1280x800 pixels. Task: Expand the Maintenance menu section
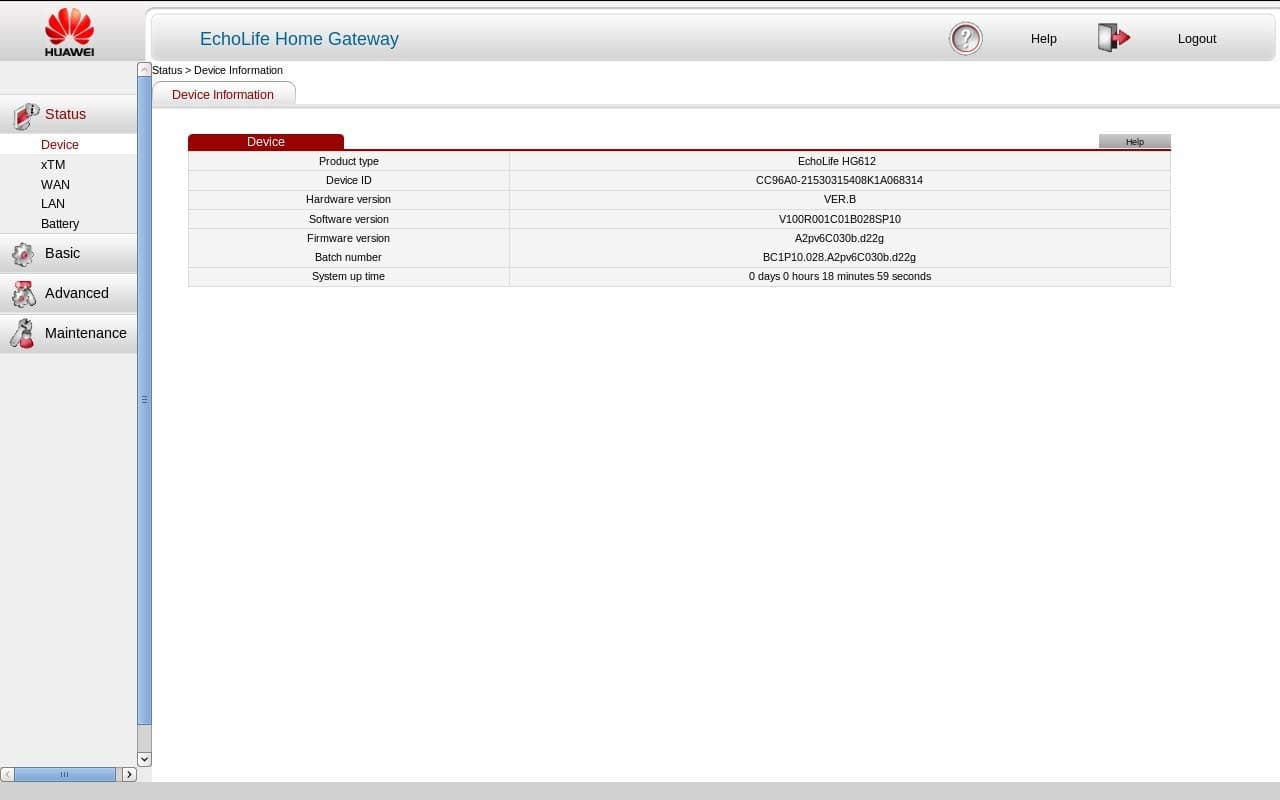(85, 333)
